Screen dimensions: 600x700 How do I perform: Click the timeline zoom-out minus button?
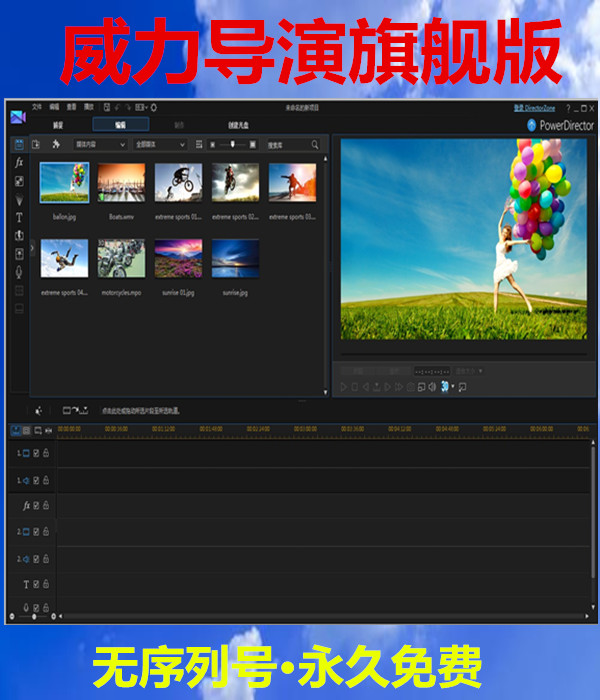[12, 617]
